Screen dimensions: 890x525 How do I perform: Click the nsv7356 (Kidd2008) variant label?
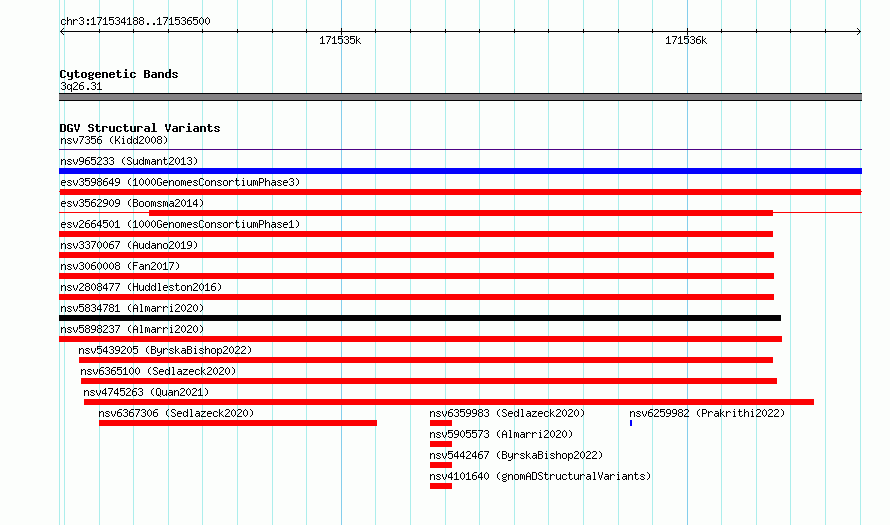pos(114,140)
